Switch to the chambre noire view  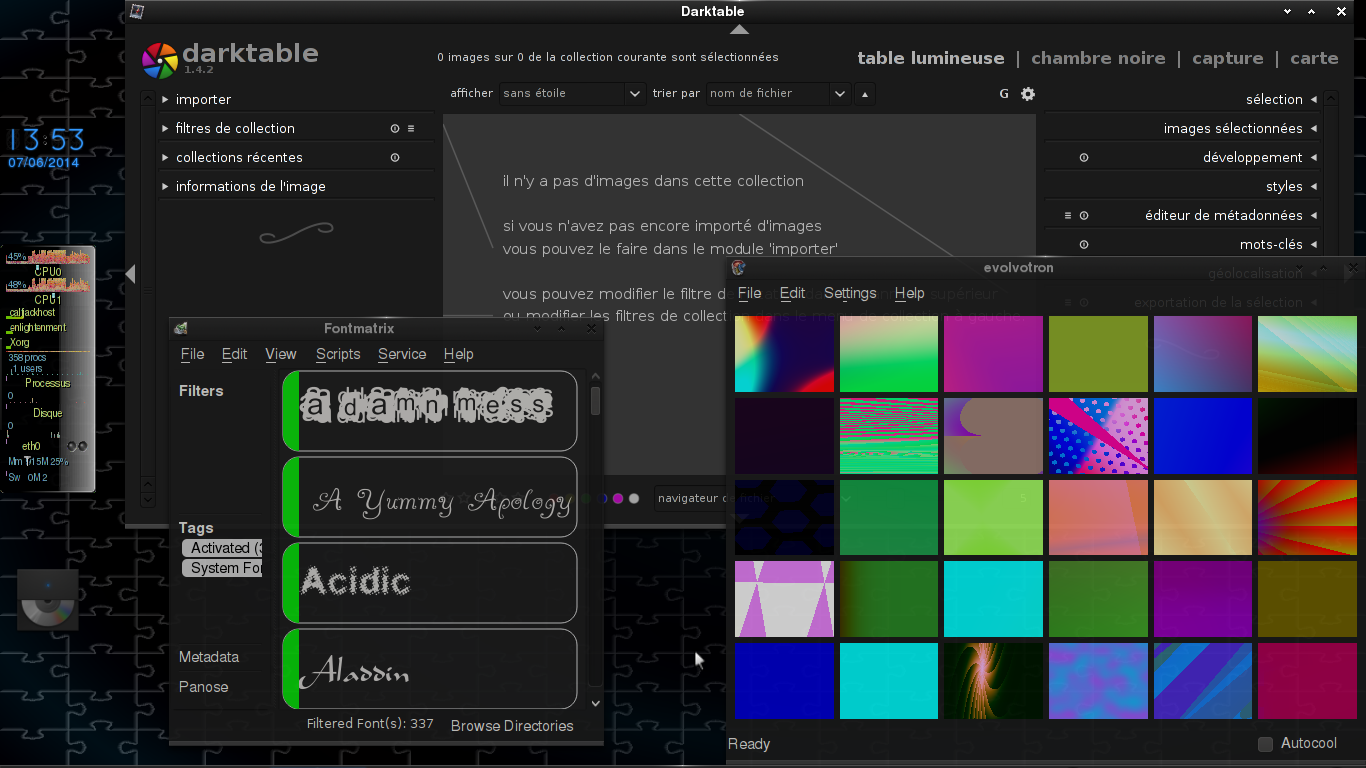[x=1097, y=58]
